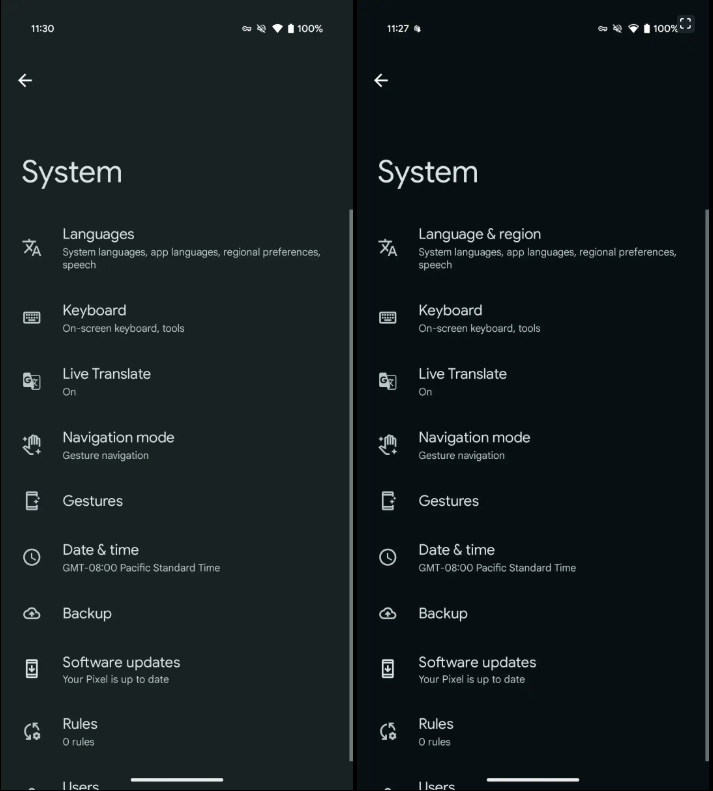Tap the Wi-Fi status icon on right screen

633,28
